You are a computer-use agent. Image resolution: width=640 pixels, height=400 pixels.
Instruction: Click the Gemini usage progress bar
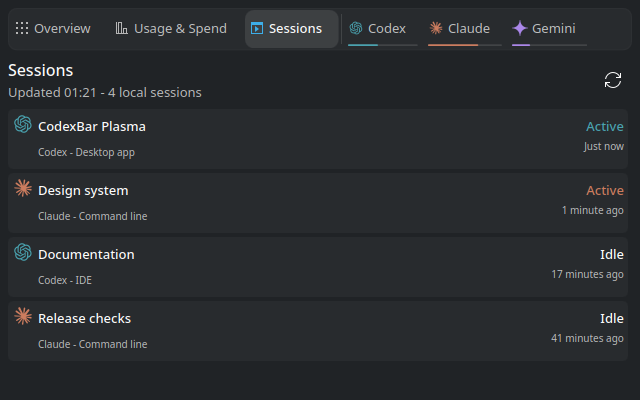(x=549, y=45)
